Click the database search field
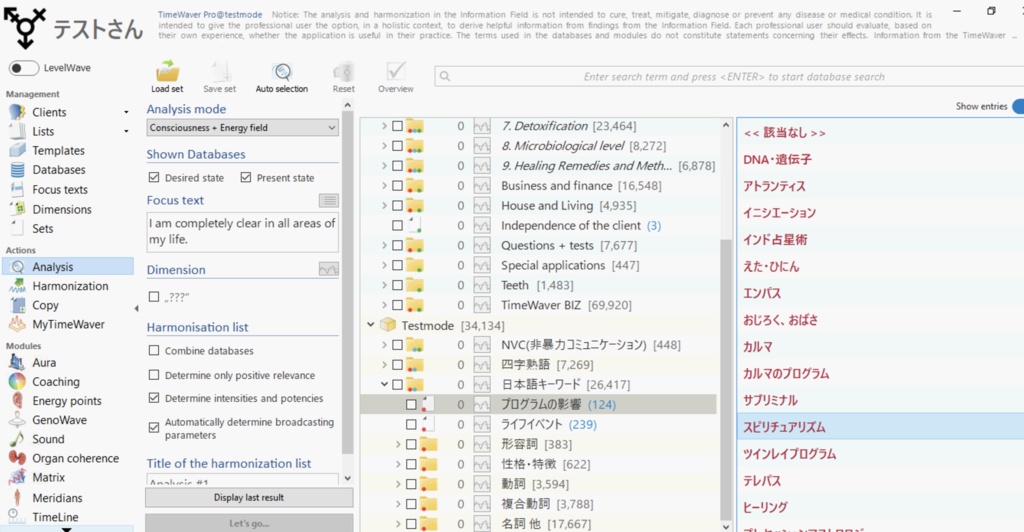Image resolution: width=1024 pixels, height=532 pixels. click(728, 76)
